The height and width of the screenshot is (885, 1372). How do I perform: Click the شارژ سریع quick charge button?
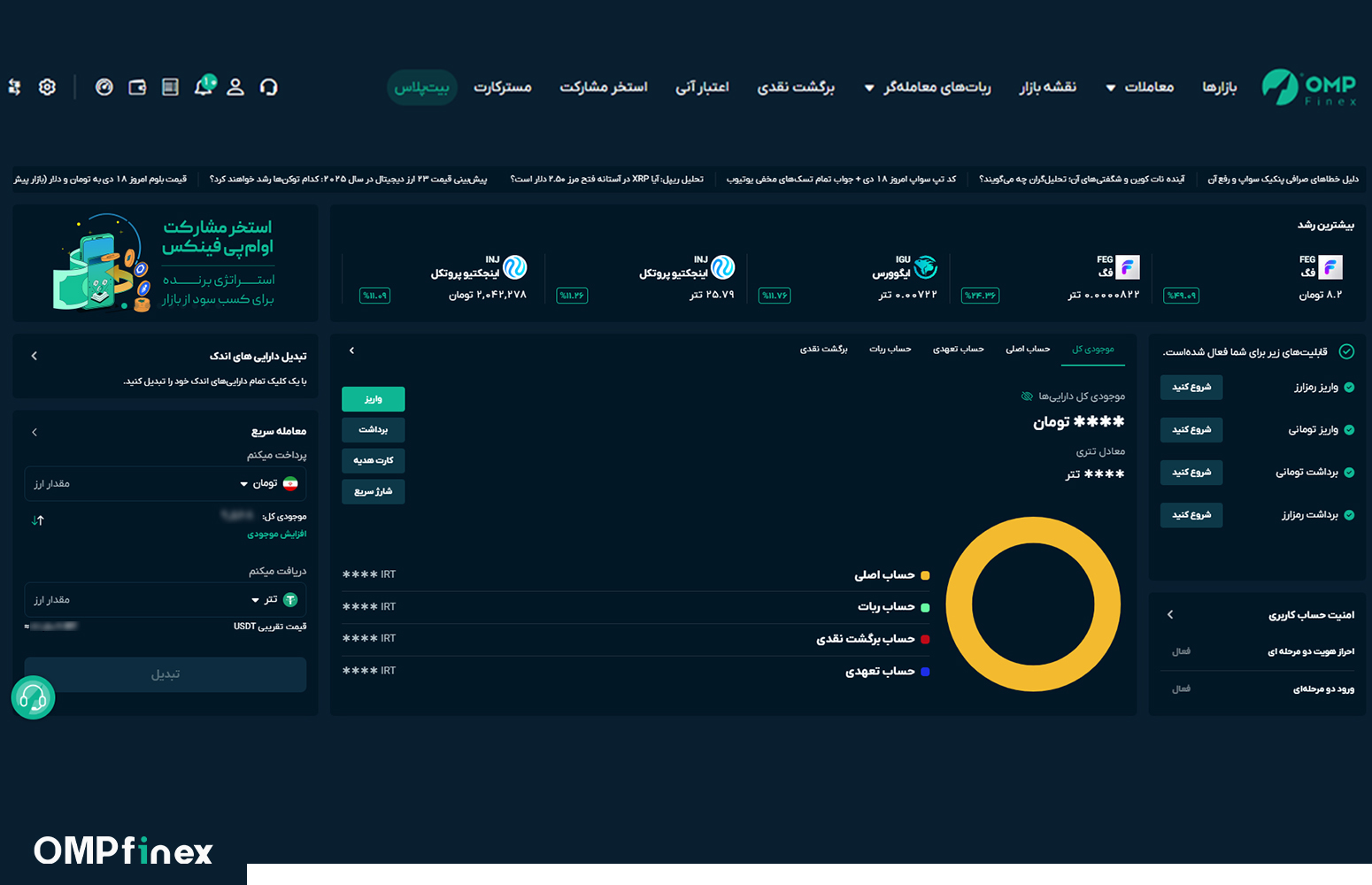pos(374,491)
